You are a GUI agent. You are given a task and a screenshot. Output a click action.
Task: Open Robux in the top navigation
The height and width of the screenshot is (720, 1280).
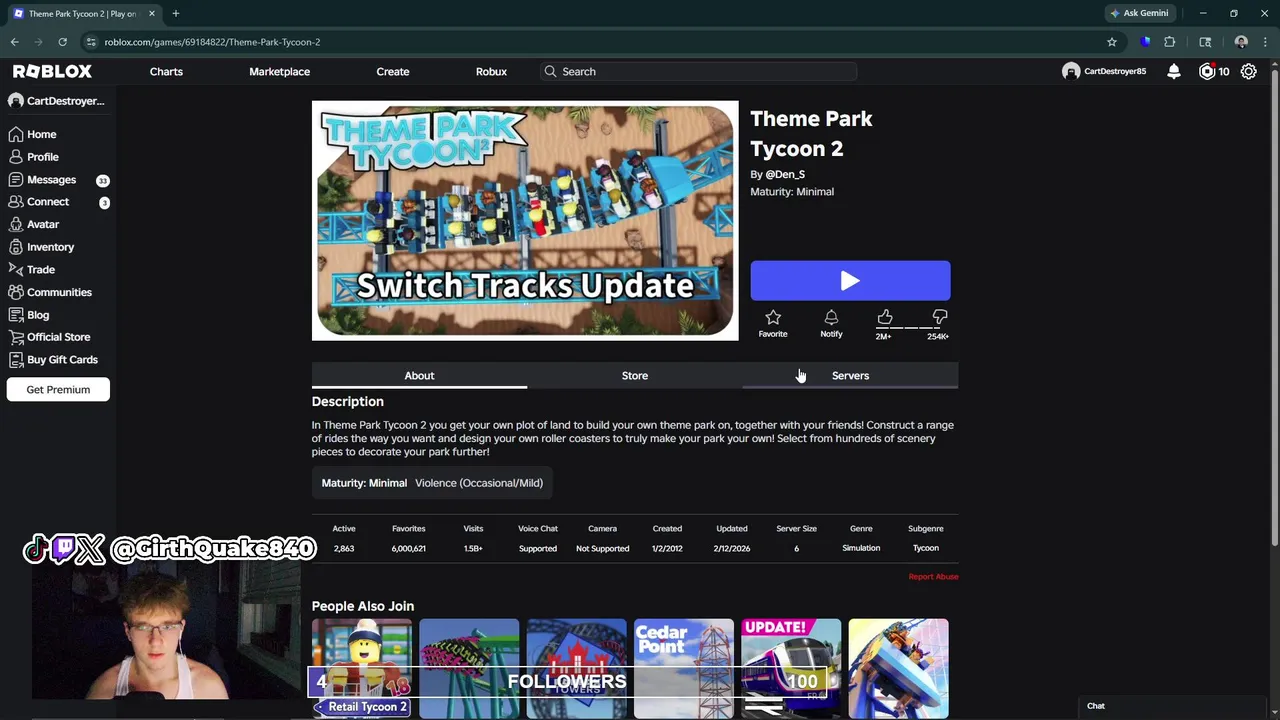pyautogui.click(x=491, y=72)
